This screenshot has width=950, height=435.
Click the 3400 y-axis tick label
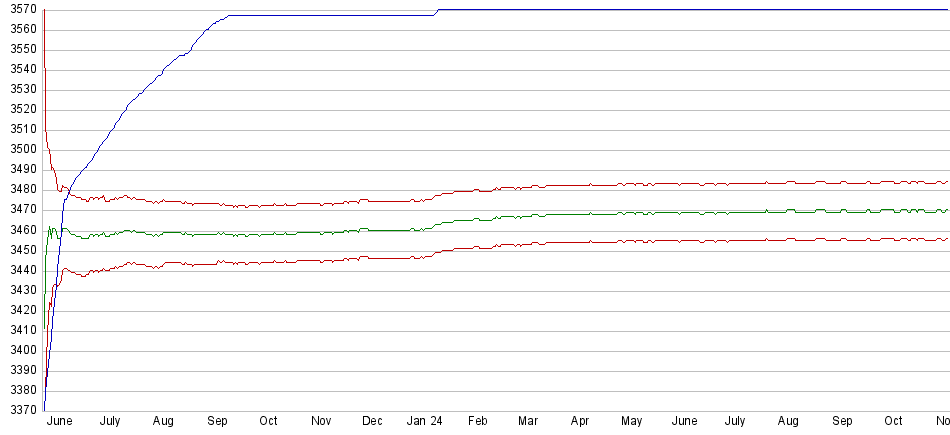point(19,350)
